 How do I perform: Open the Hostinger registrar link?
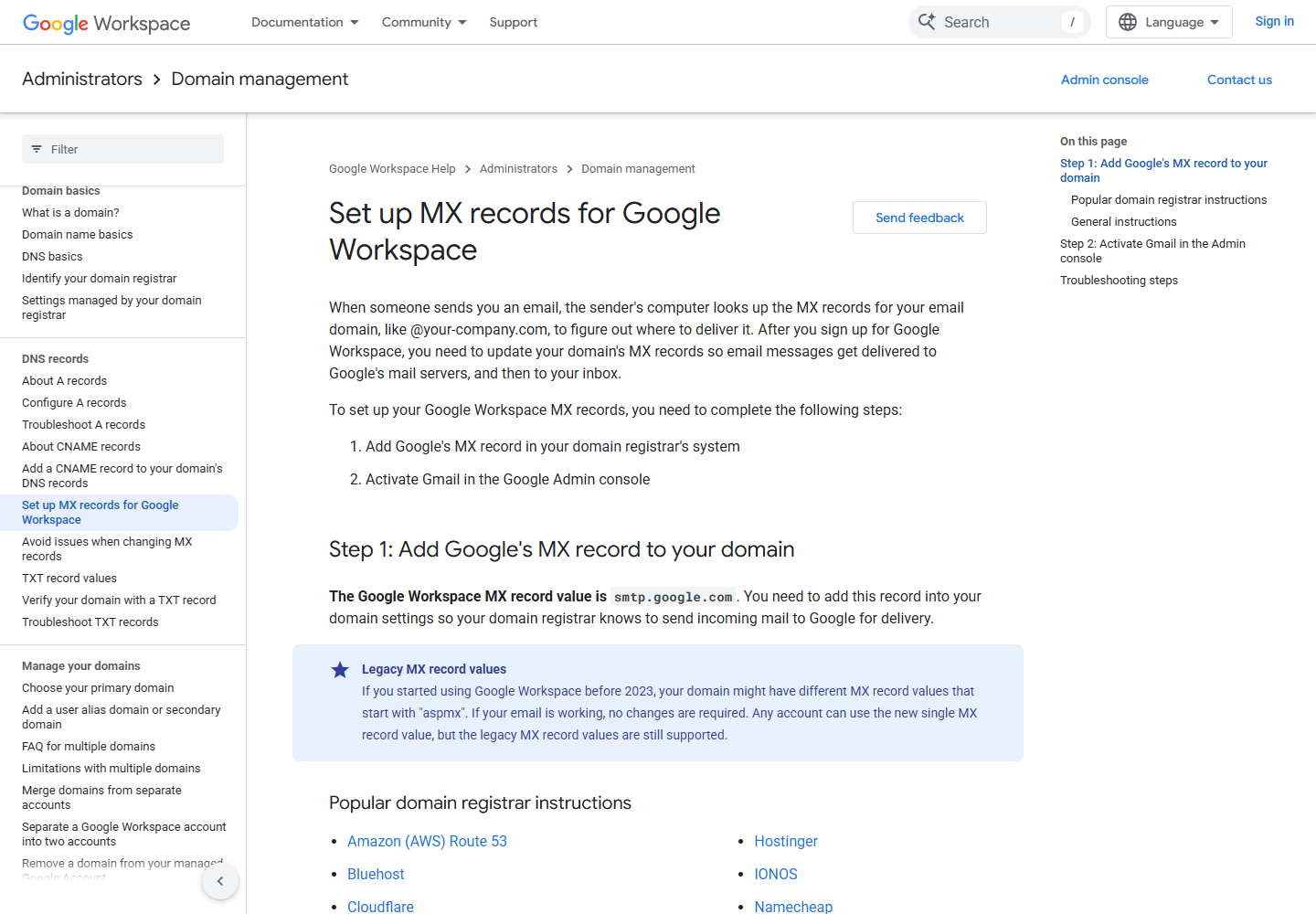pos(786,842)
